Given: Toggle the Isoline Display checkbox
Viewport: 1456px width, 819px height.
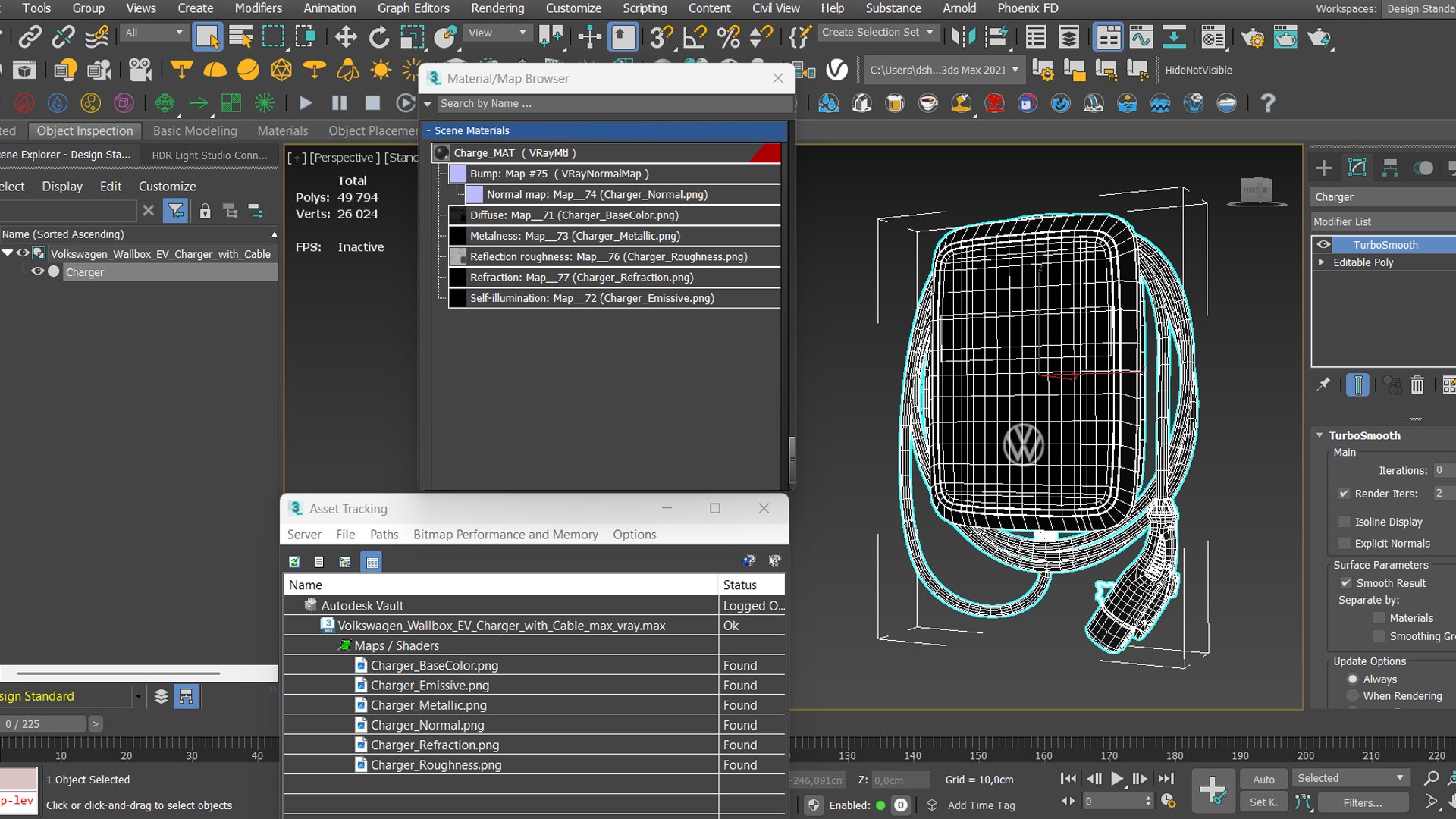Looking at the screenshot, I should pyautogui.click(x=1345, y=522).
